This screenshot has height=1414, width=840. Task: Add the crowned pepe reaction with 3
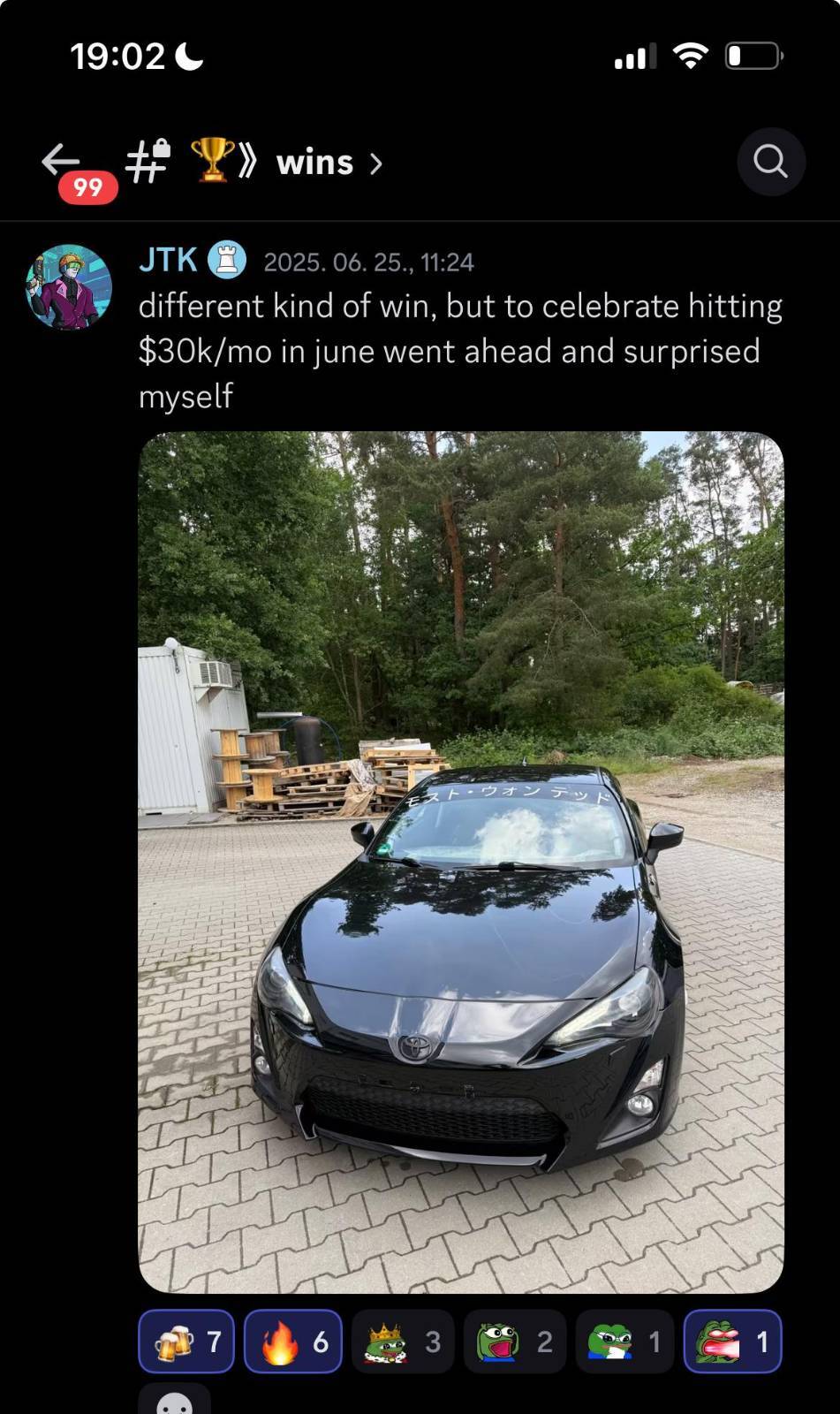click(404, 1342)
